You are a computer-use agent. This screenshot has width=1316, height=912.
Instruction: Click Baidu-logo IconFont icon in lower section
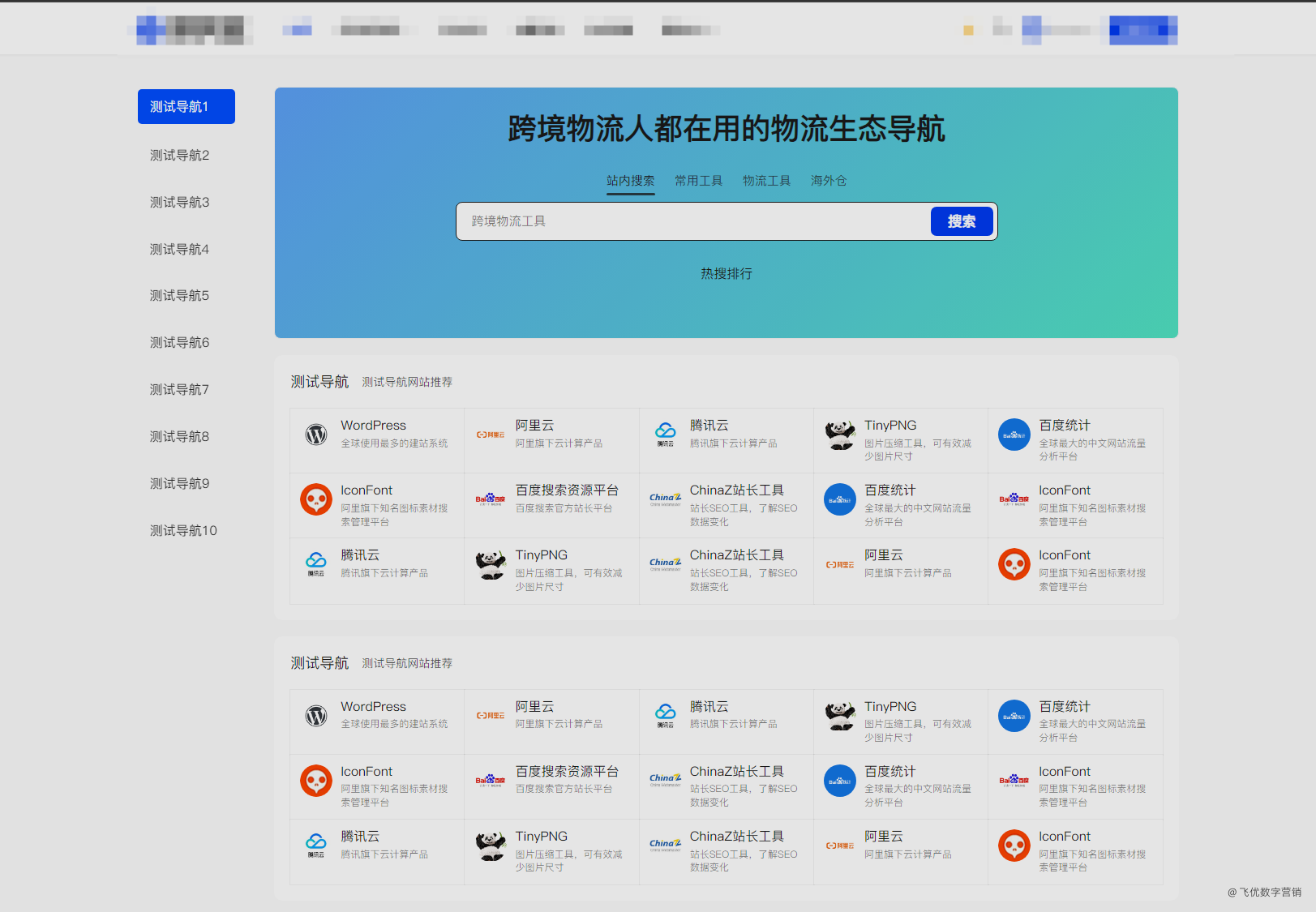(x=1014, y=781)
